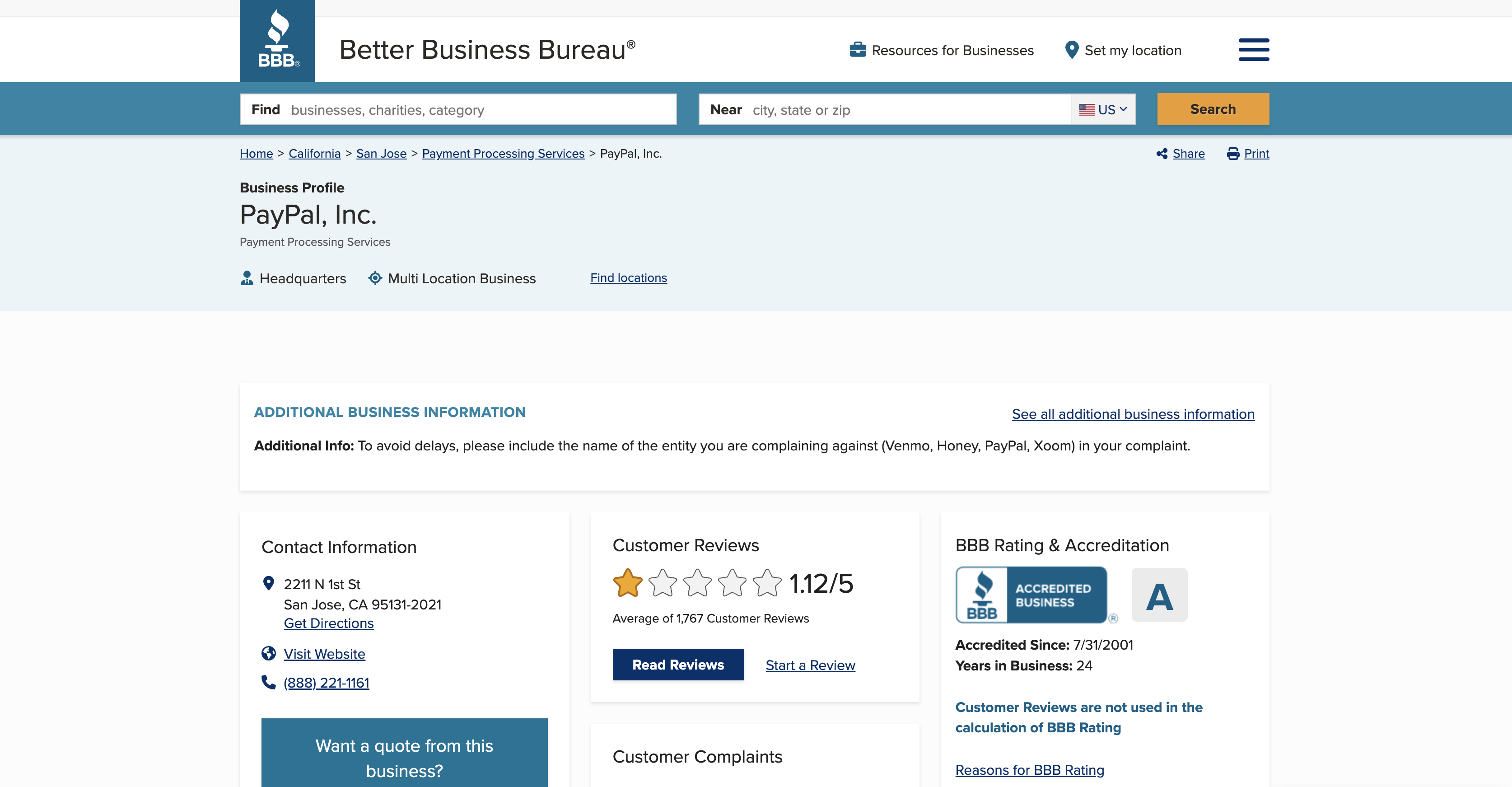Go to Payment Processing Services breadcrumb
Image resolution: width=1512 pixels, height=787 pixels.
coord(503,154)
